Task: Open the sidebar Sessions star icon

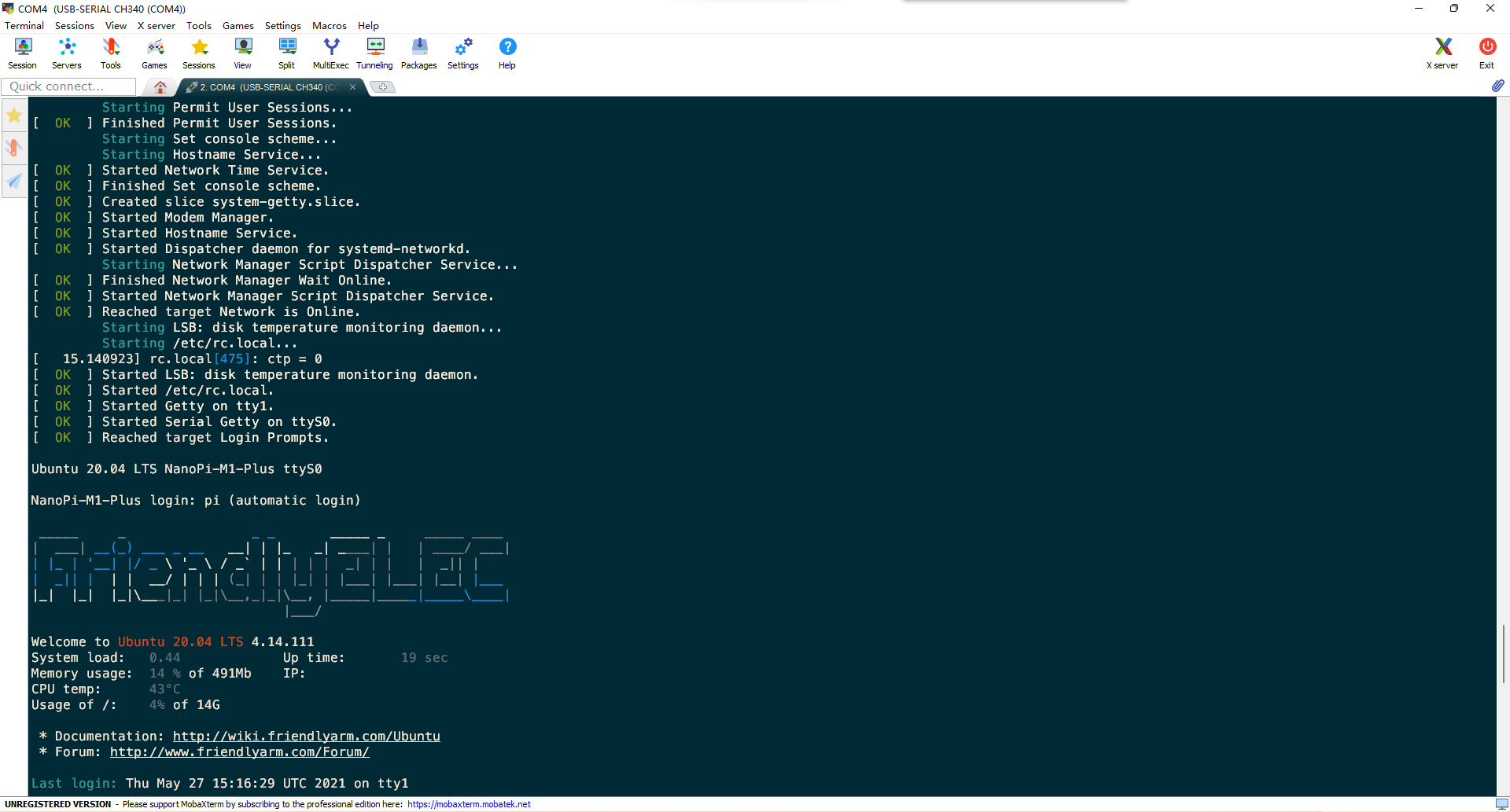Action: (14, 116)
